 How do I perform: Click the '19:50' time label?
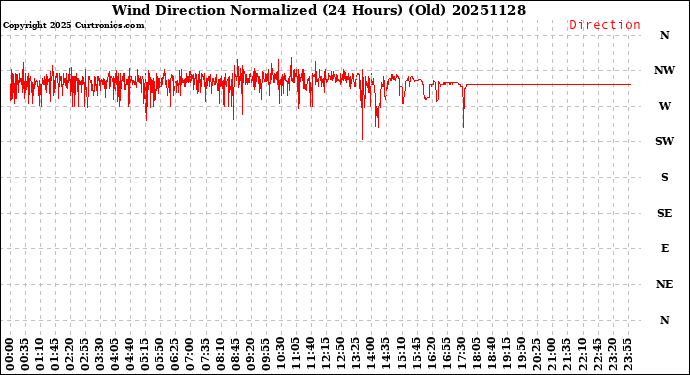pyautogui.click(x=521, y=355)
